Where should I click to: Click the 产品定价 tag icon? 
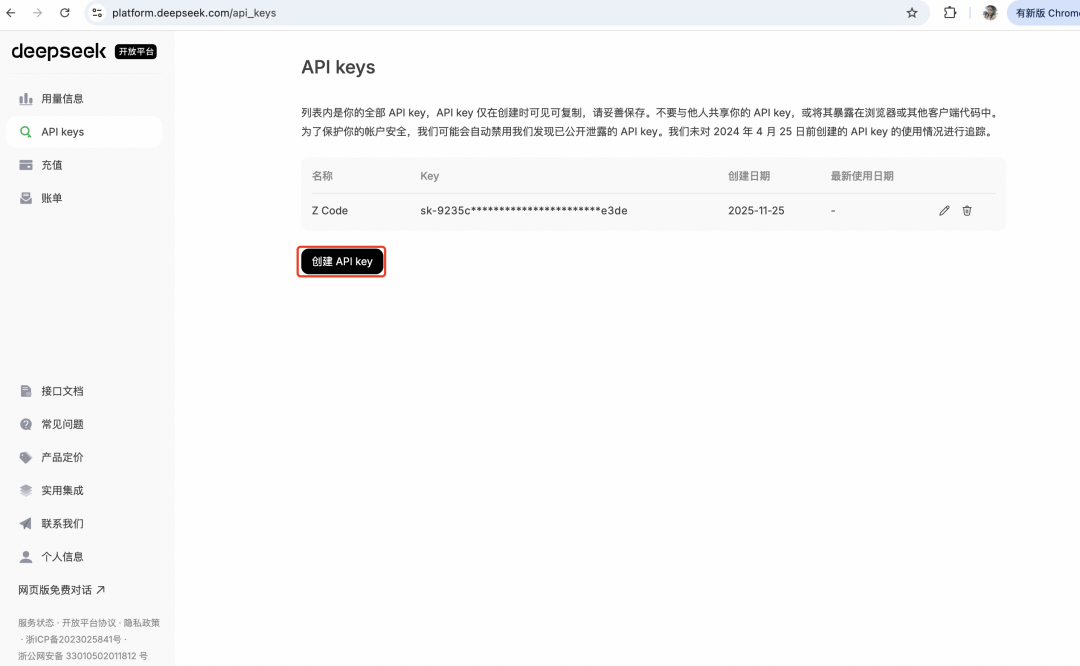(25, 457)
